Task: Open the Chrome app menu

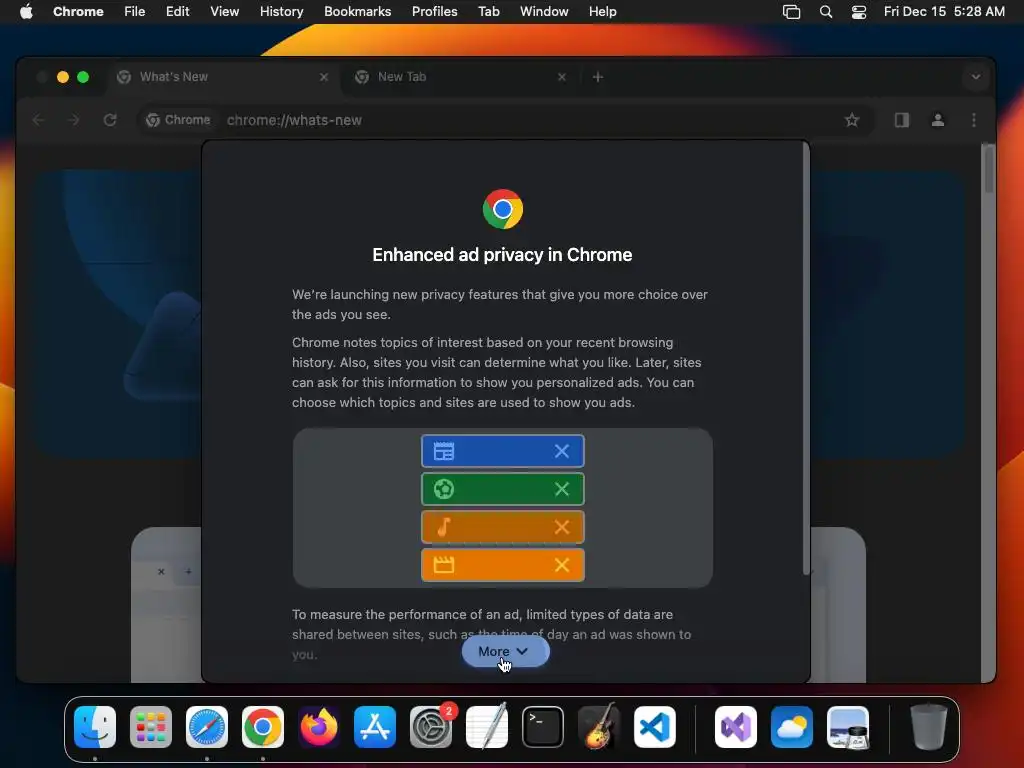Action: 78,12
